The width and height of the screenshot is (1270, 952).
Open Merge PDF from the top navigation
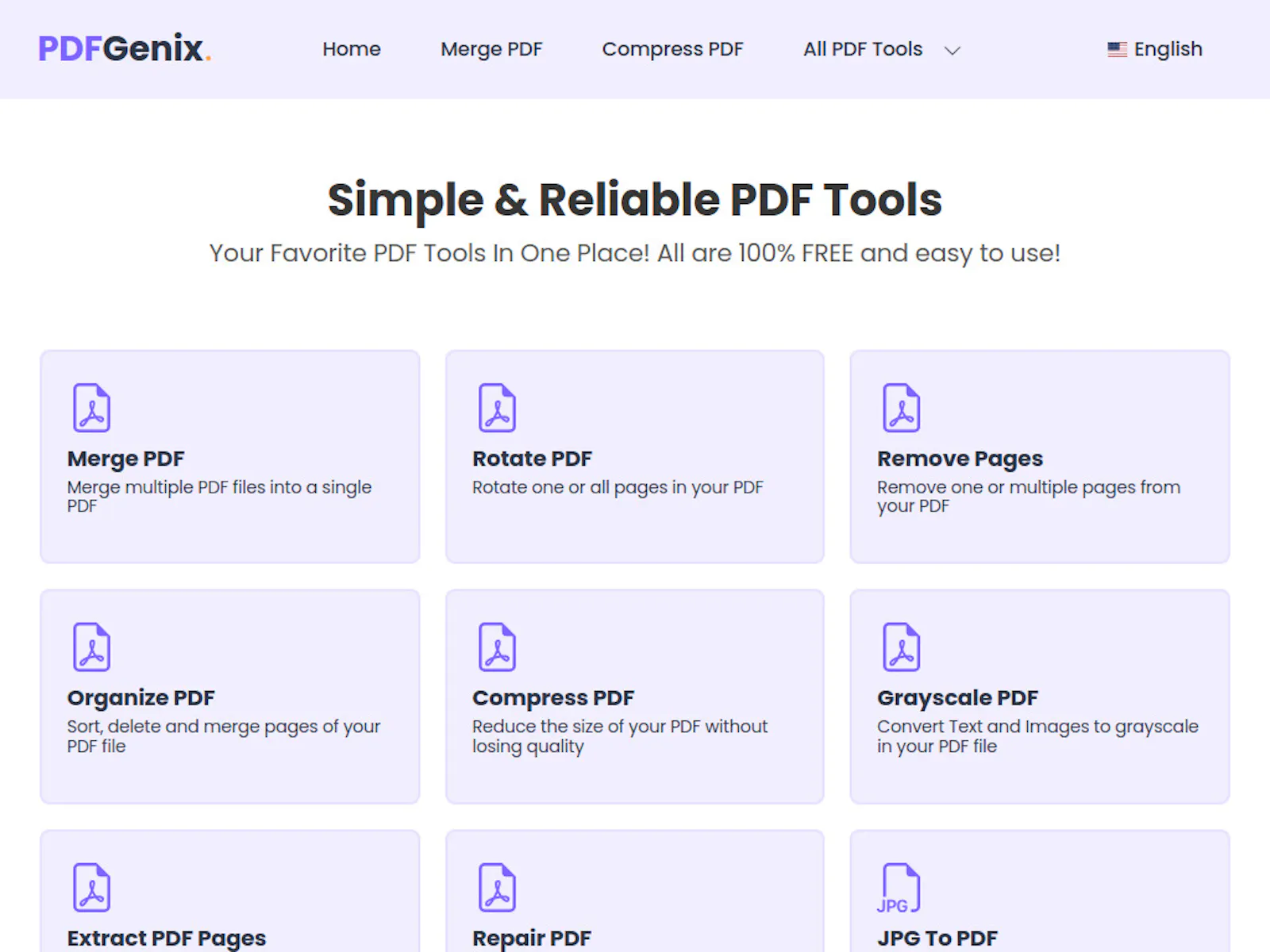coord(491,49)
